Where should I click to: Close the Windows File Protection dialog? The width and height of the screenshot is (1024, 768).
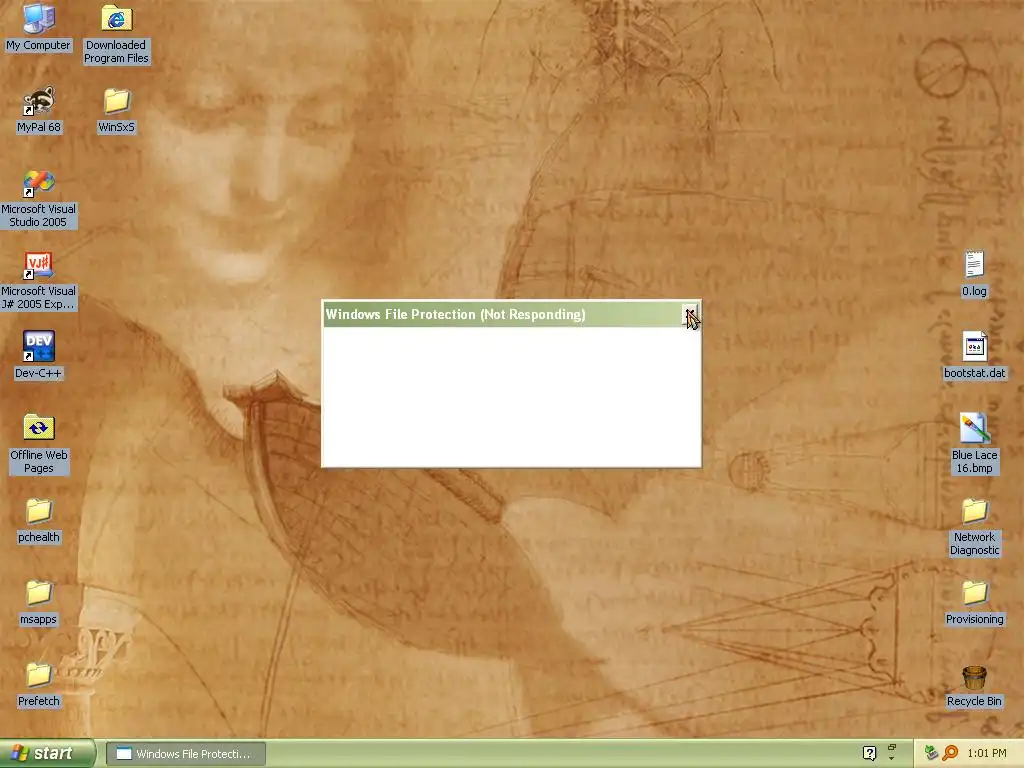pyautogui.click(x=690, y=315)
